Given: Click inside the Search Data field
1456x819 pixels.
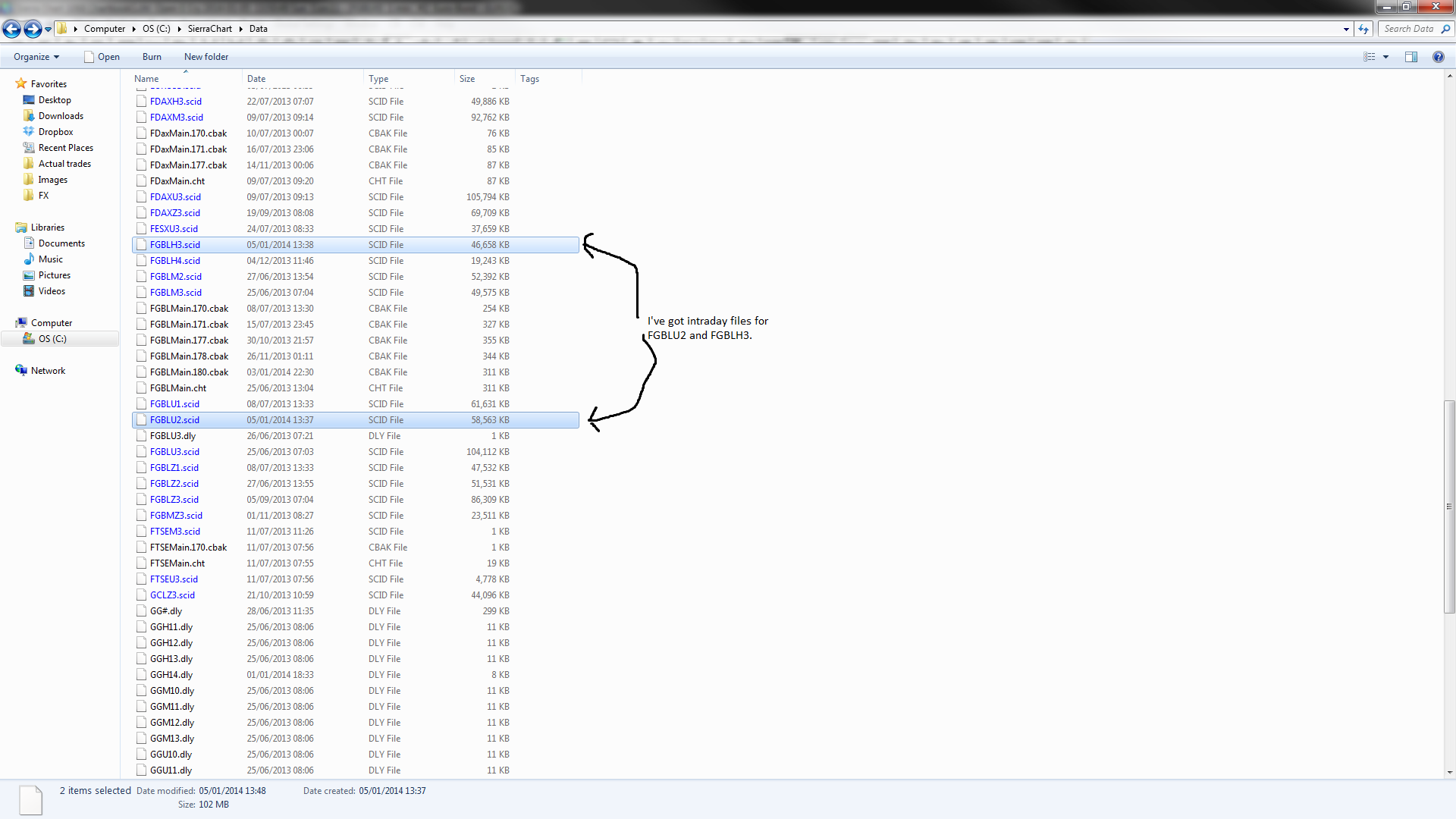Looking at the screenshot, I should pyautogui.click(x=1408, y=29).
